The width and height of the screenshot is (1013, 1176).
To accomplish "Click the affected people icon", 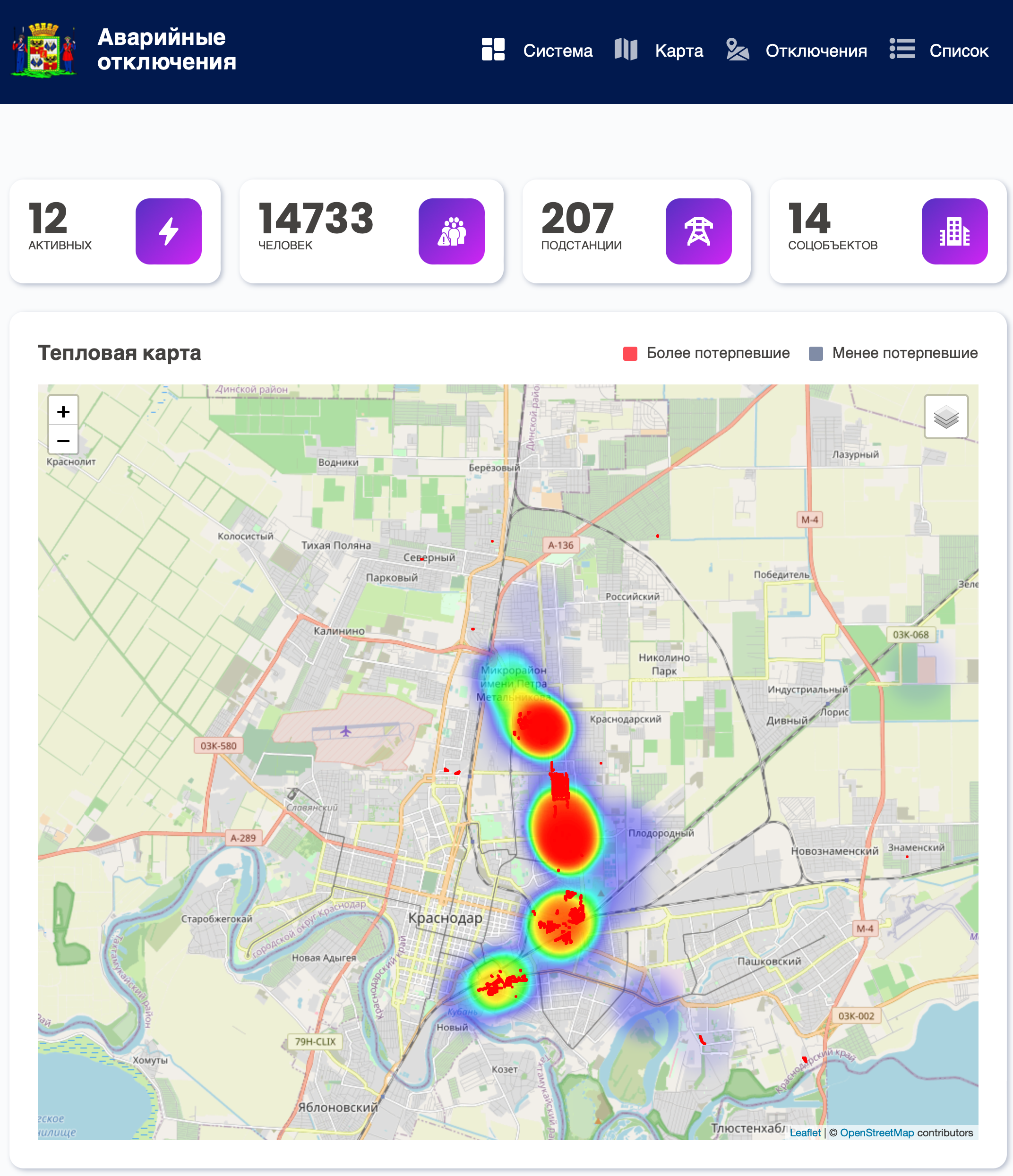I will pyautogui.click(x=451, y=231).
